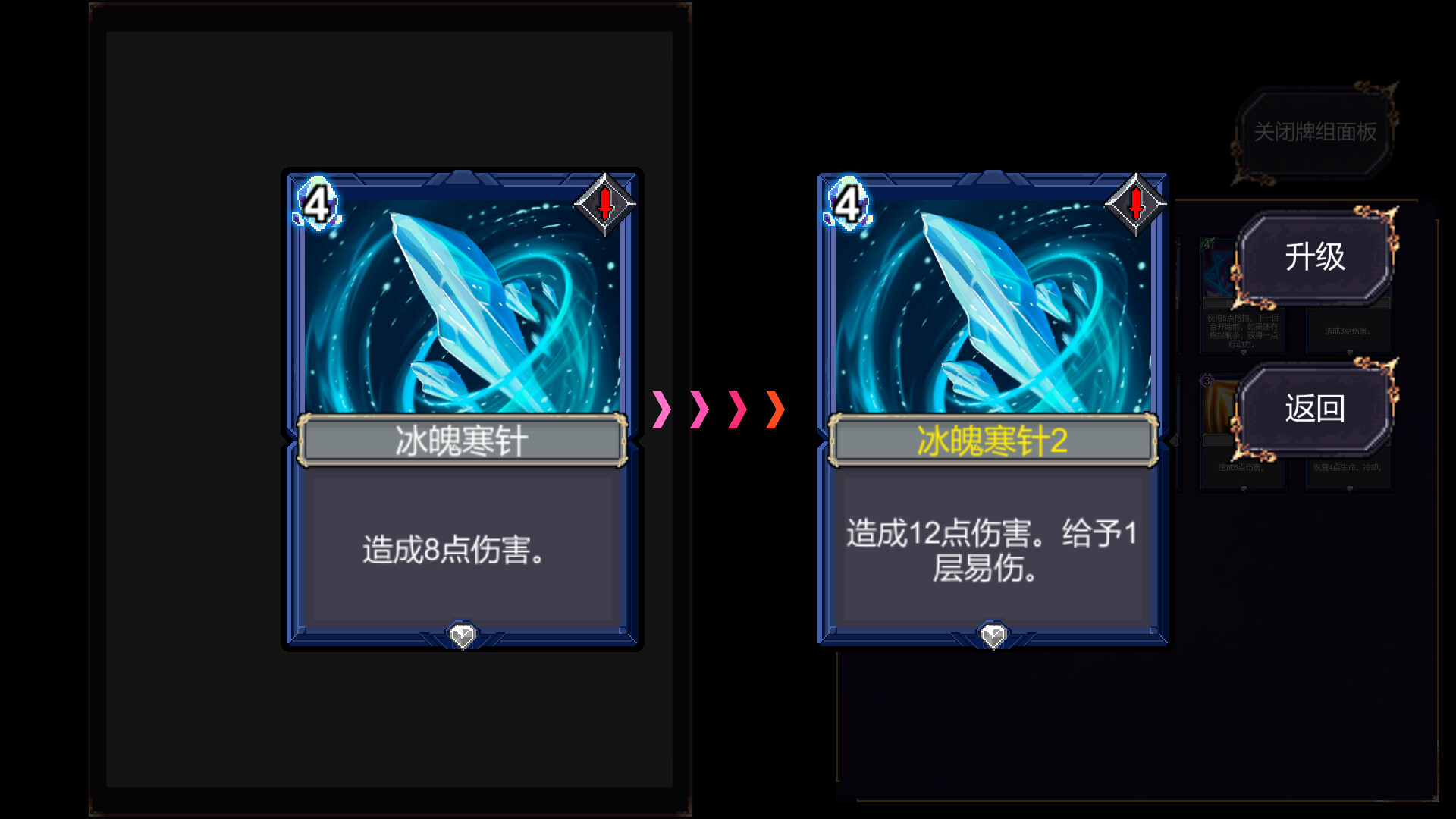1456x819 pixels.
Task: Click the orange-red last arrow chevron
Action: 775,409
